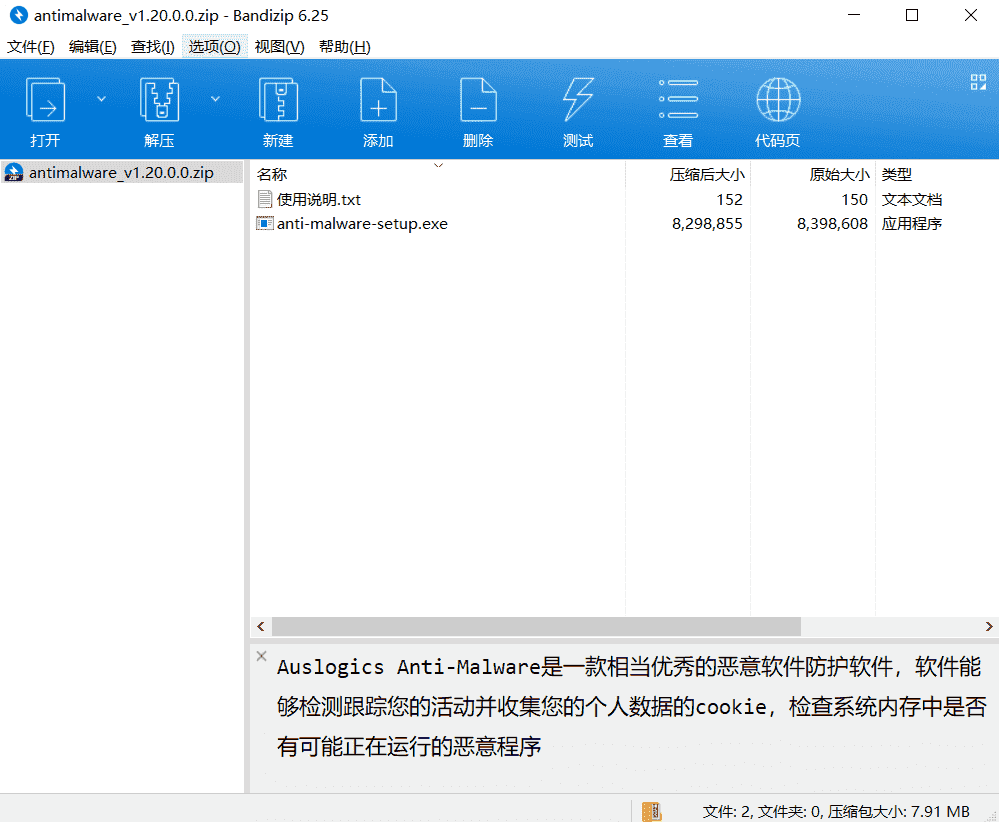Open the 编辑(E) menu
The height and width of the screenshot is (822, 999).
click(92, 47)
